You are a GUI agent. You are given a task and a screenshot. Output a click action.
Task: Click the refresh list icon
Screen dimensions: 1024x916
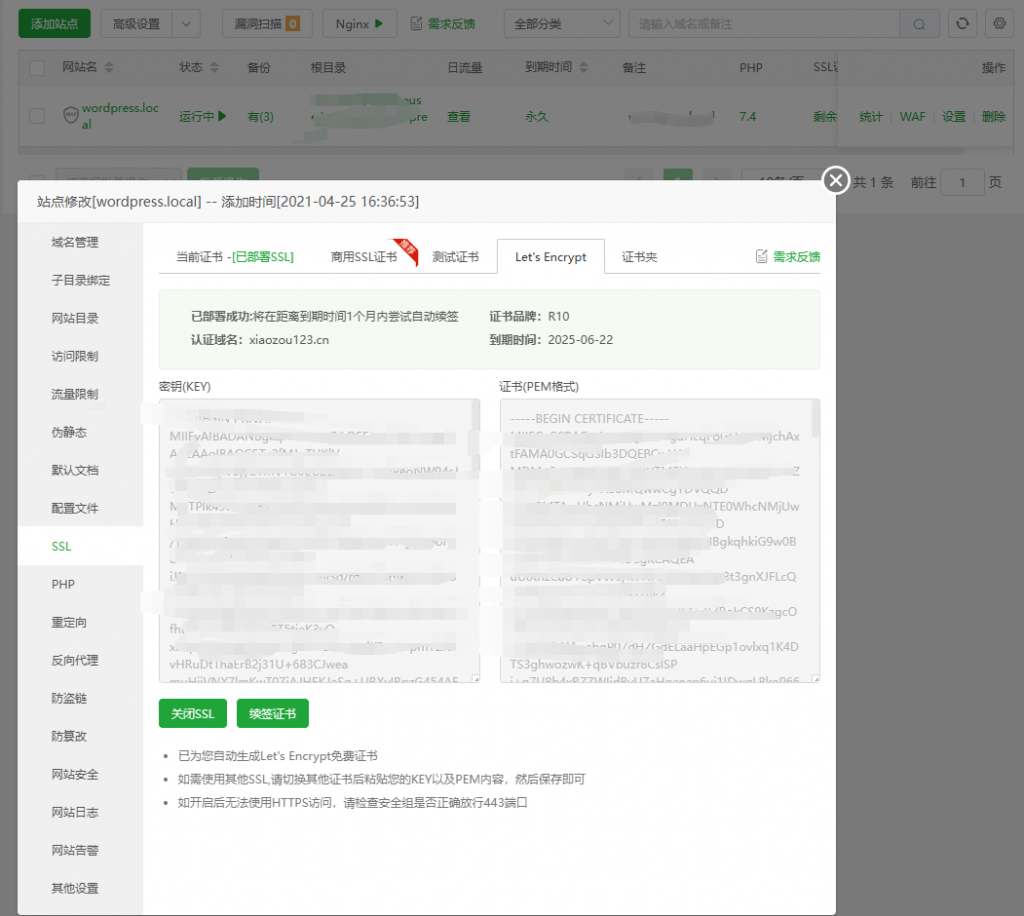pyautogui.click(x=963, y=24)
